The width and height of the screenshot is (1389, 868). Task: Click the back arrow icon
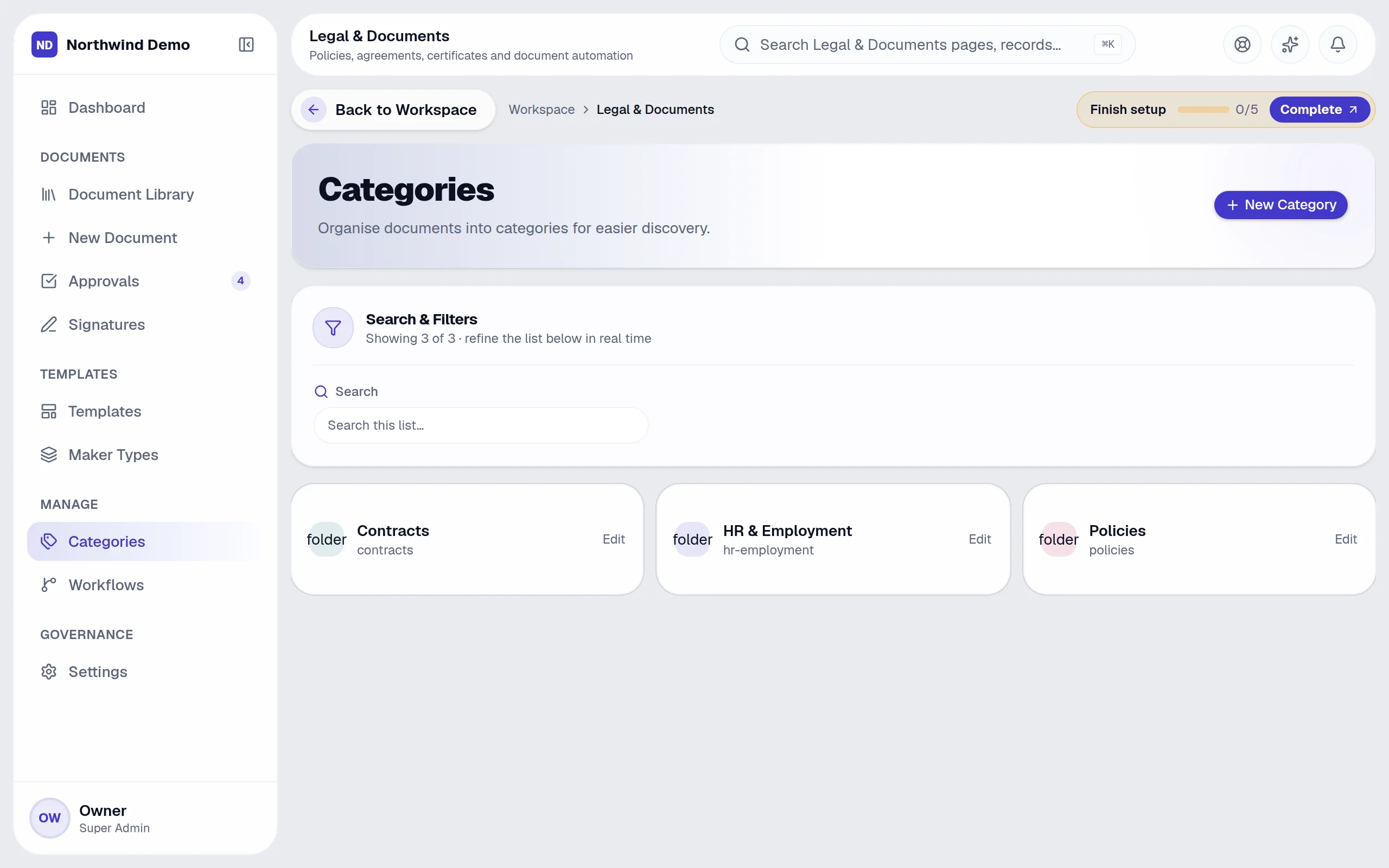pyautogui.click(x=314, y=110)
